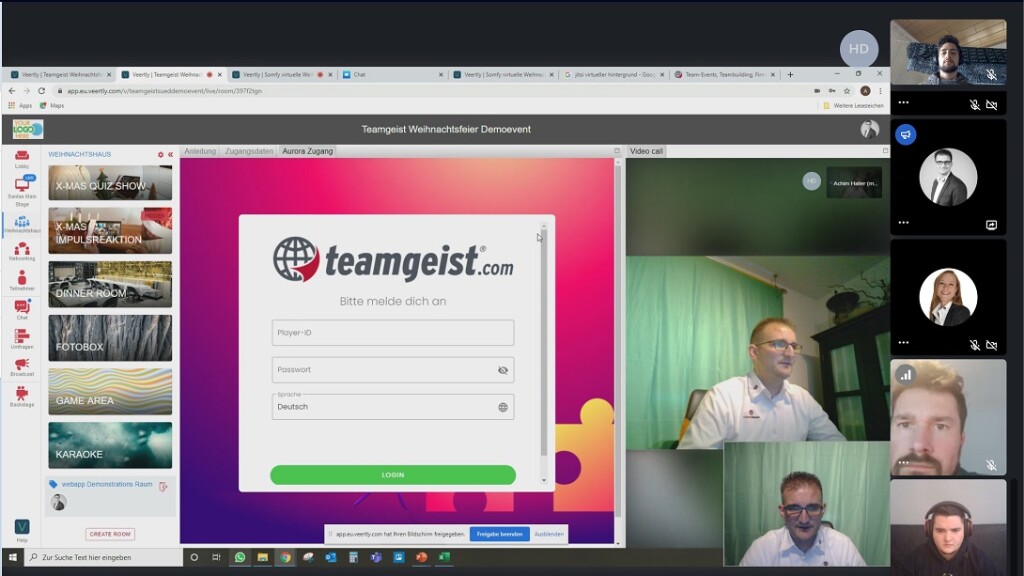Maximize the Video call panel
This screenshot has height=576, width=1024.
point(885,151)
